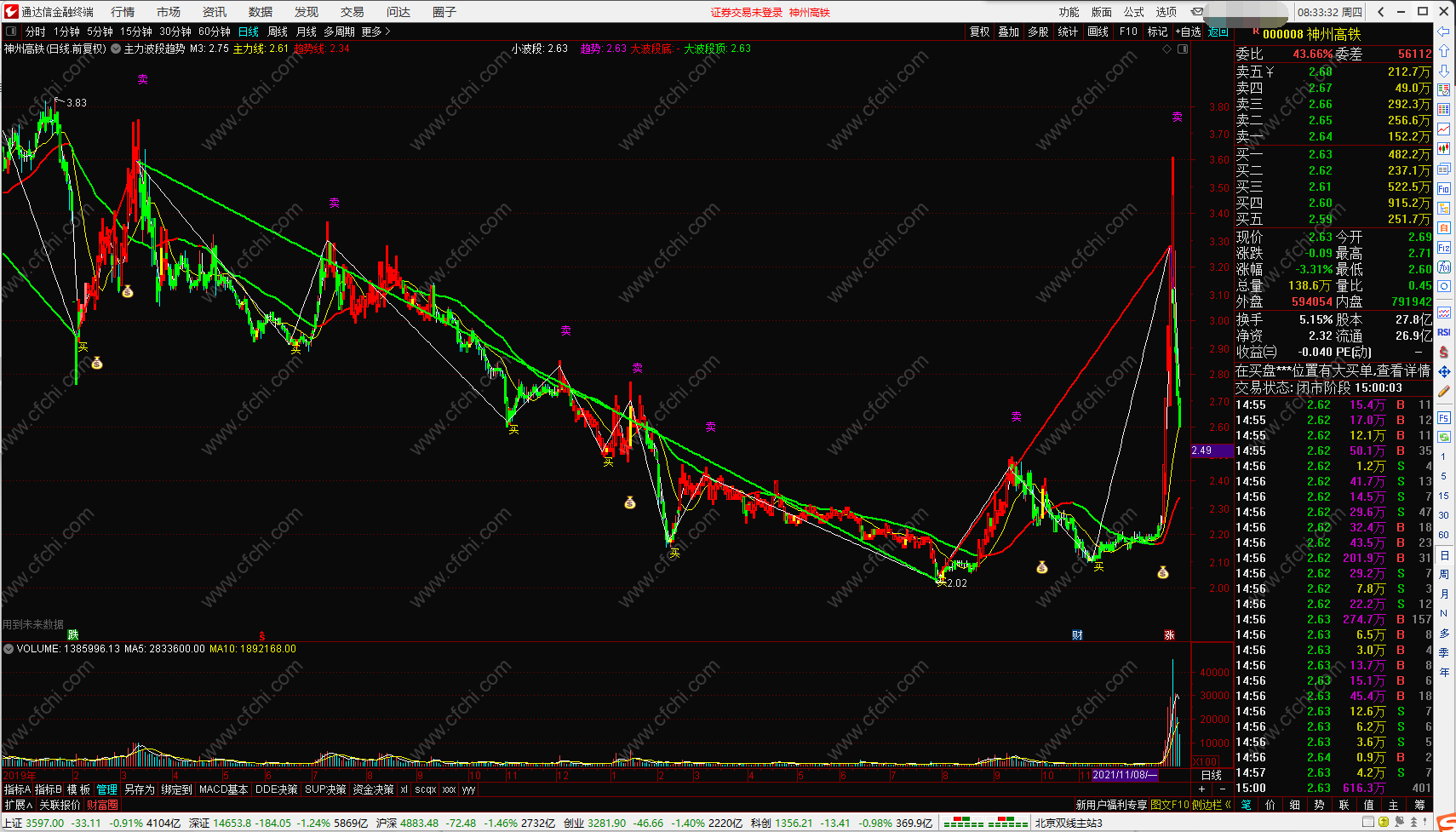Click the four-way move arrows sidebar icon
The height and width of the screenshot is (832, 1456).
tap(1443, 372)
